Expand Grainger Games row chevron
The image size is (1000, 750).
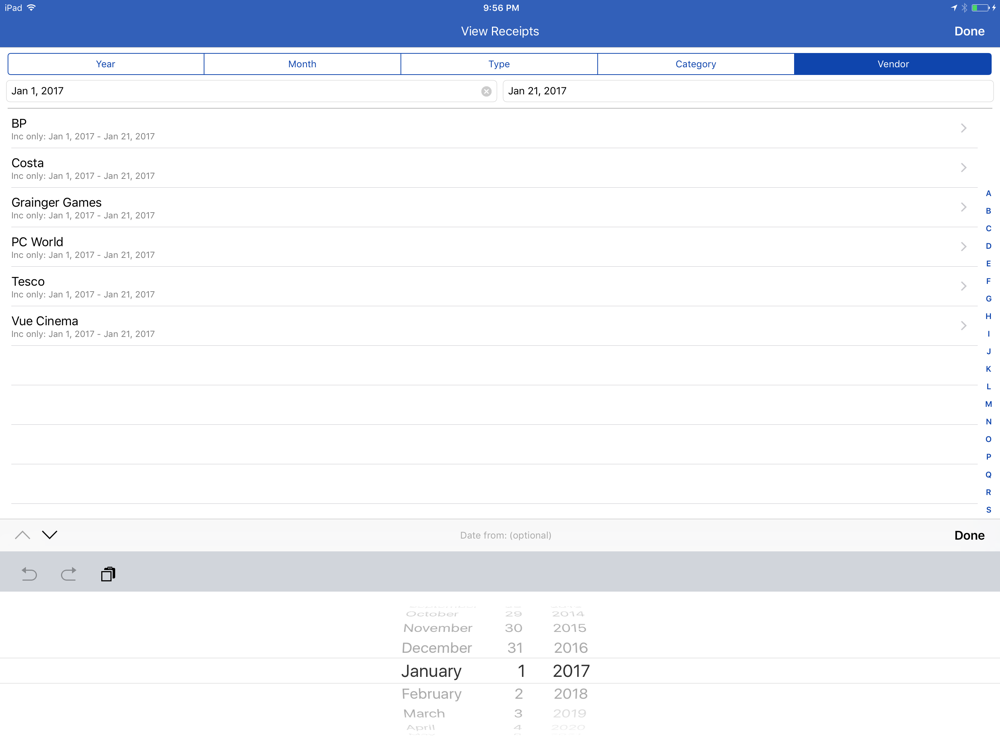[963, 207]
